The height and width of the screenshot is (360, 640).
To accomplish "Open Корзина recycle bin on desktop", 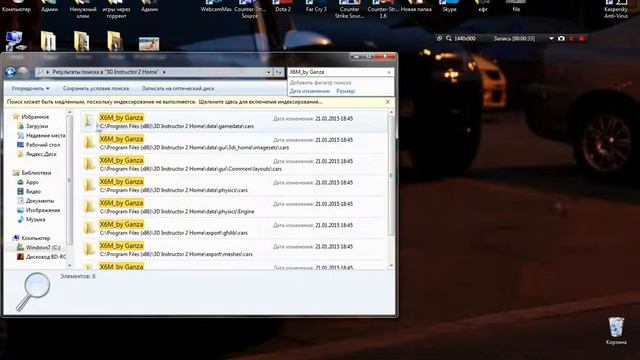I will (x=616, y=330).
